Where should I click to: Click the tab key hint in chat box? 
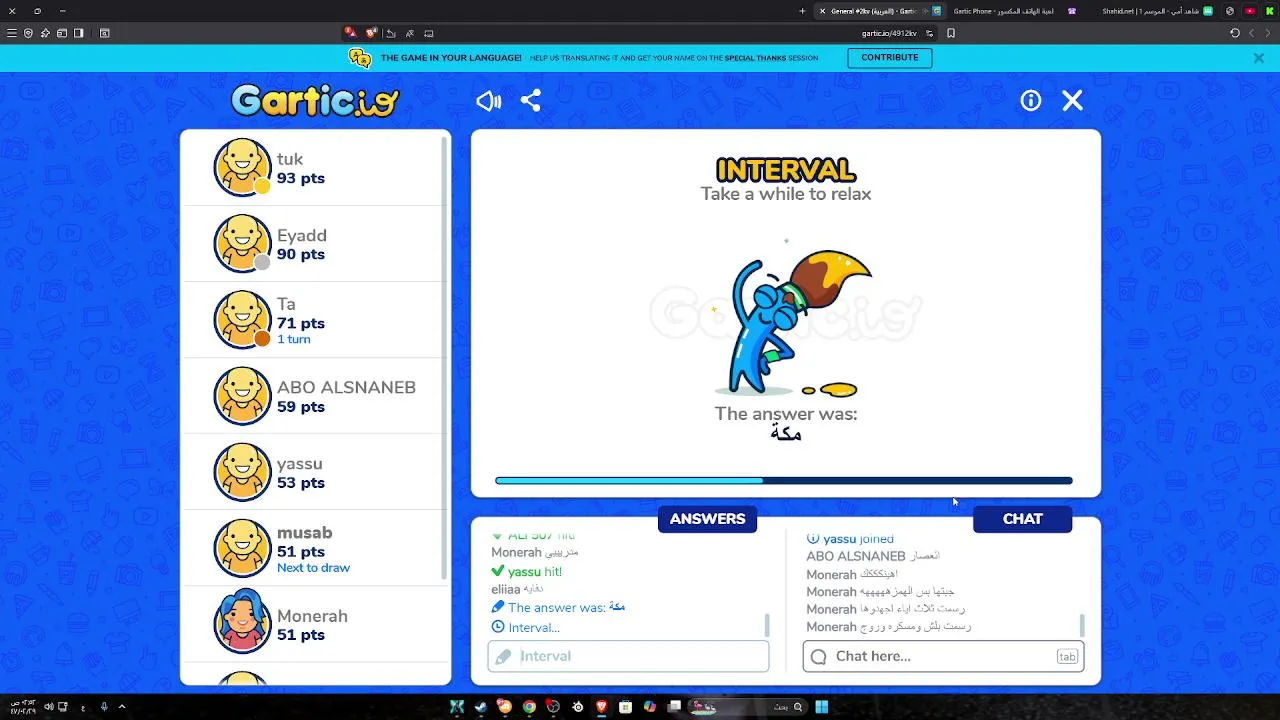[x=1067, y=657]
